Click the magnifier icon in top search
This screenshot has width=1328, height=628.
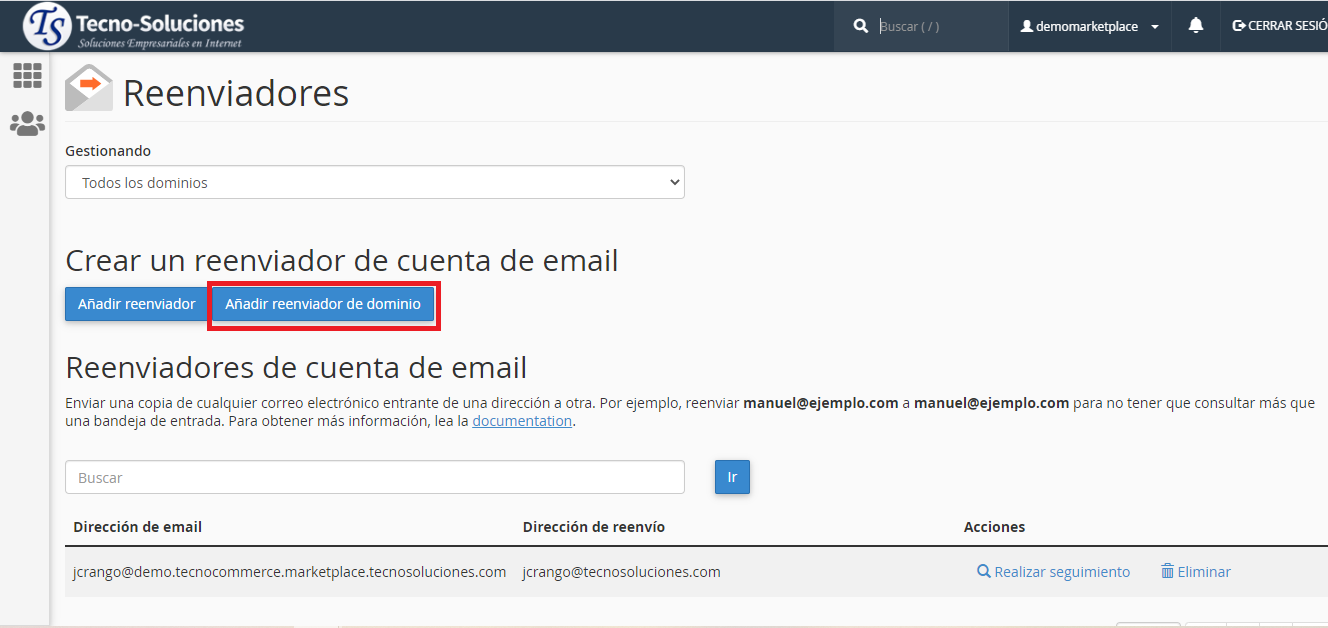pyautogui.click(x=861, y=27)
